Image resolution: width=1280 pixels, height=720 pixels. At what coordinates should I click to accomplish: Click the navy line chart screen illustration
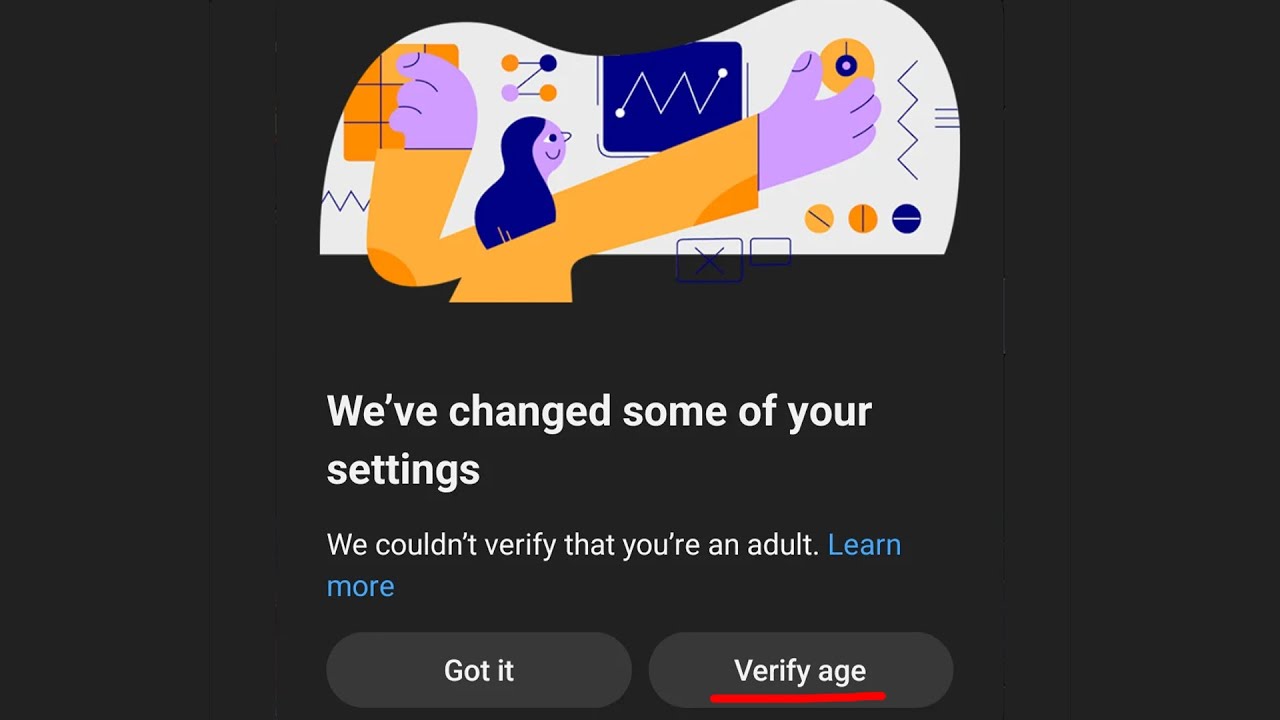tap(672, 98)
